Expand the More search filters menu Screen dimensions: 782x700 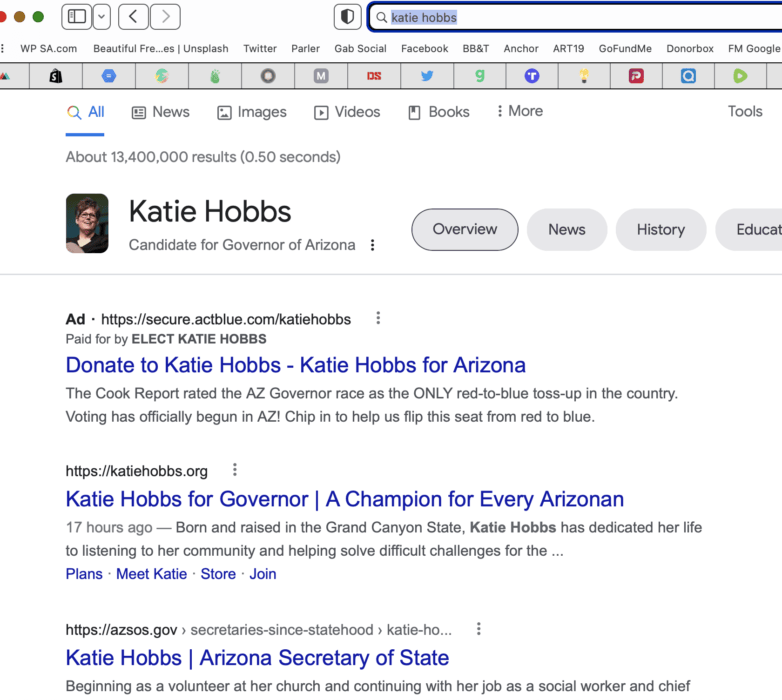tap(520, 111)
